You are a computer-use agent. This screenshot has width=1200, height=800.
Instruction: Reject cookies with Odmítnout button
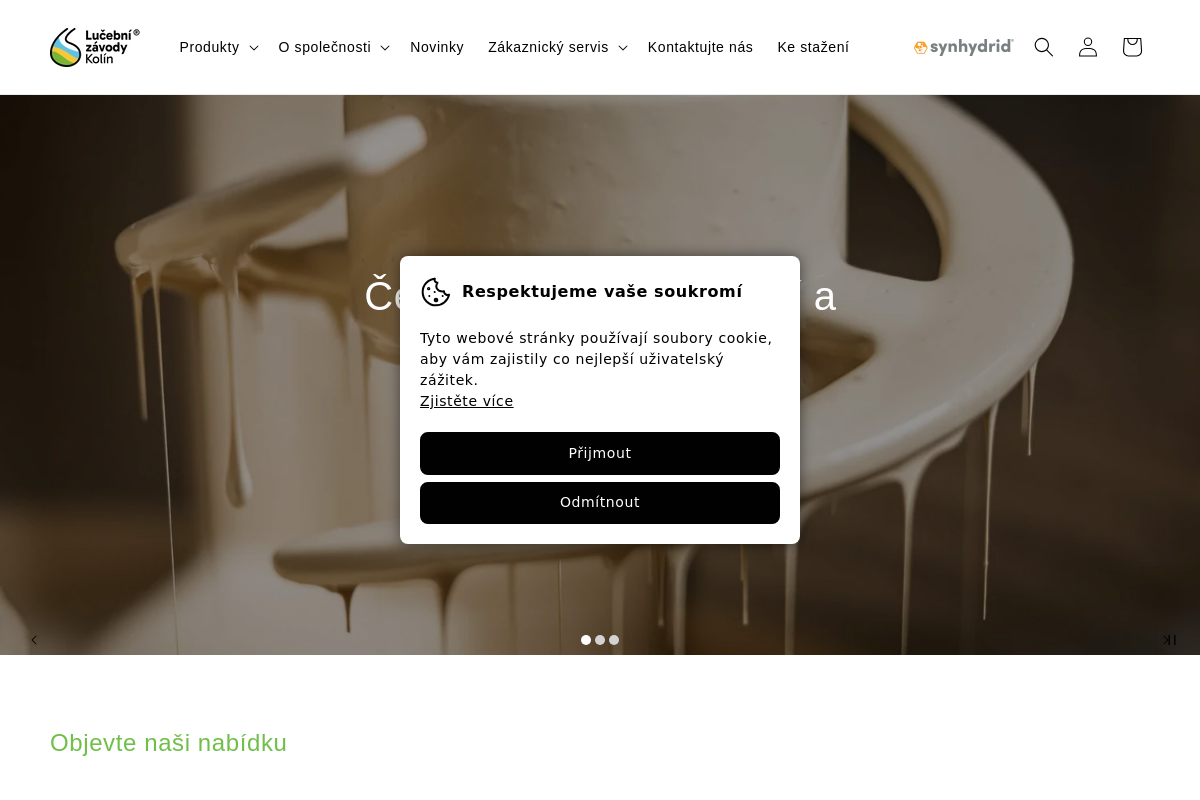tap(600, 503)
